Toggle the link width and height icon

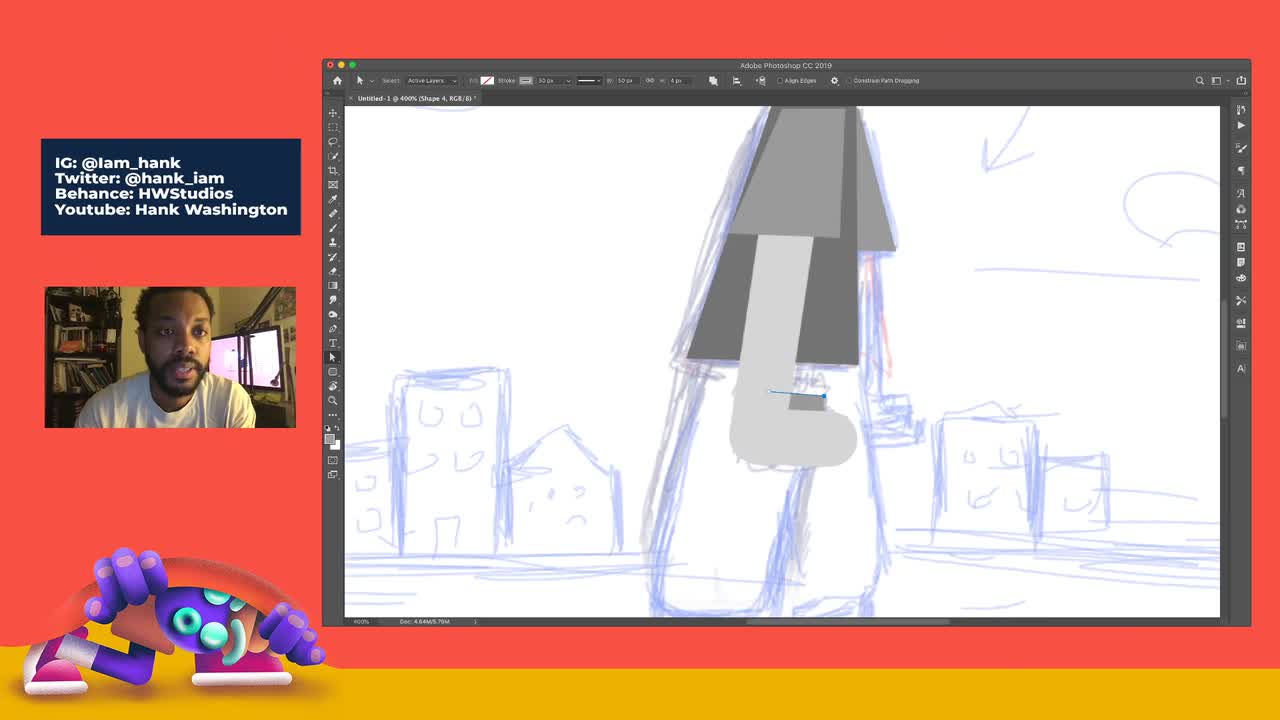(x=649, y=80)
